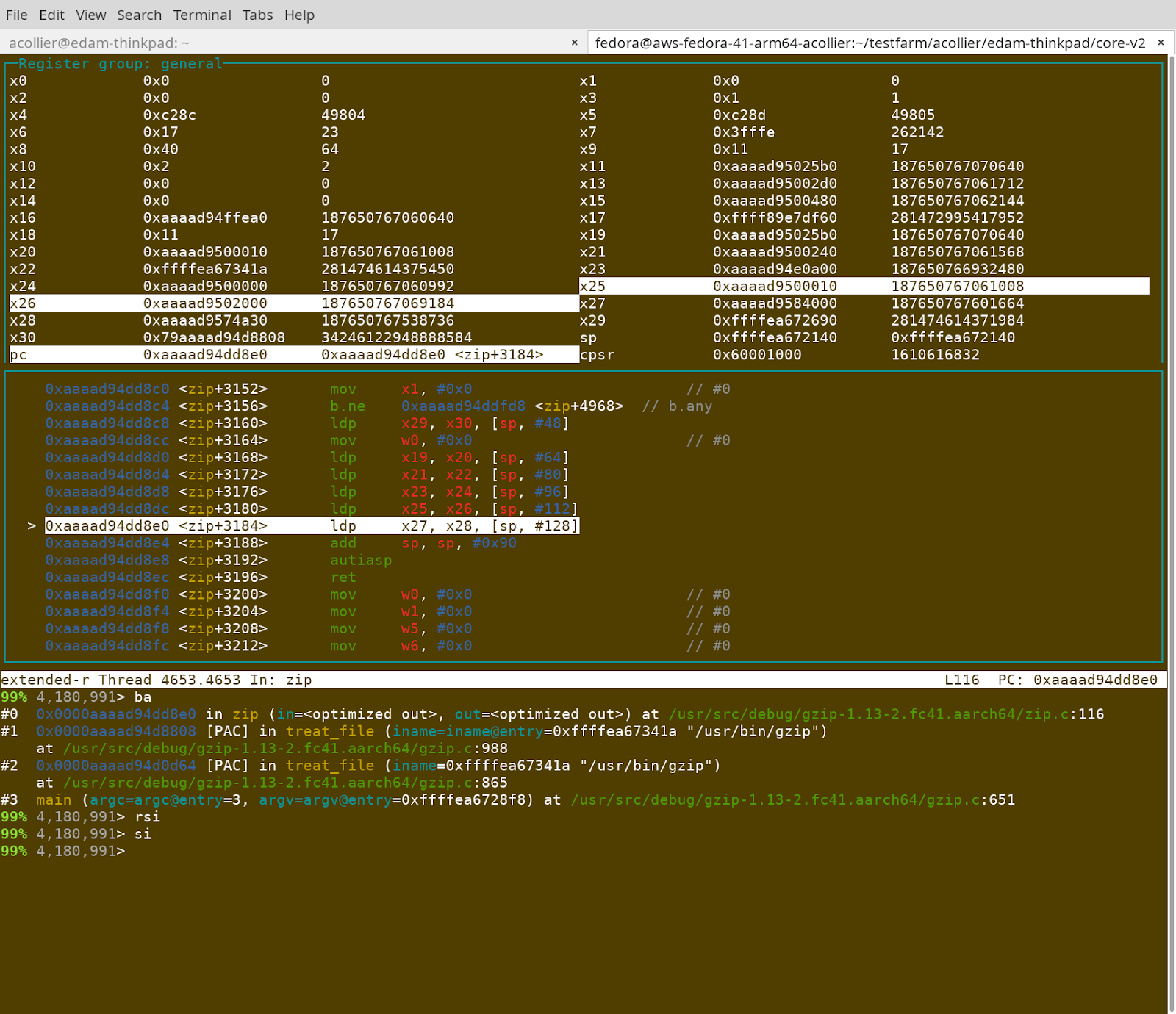Open the Help menu
This screenshot has width=1176, height=1014.
click(x=299, y=15)
